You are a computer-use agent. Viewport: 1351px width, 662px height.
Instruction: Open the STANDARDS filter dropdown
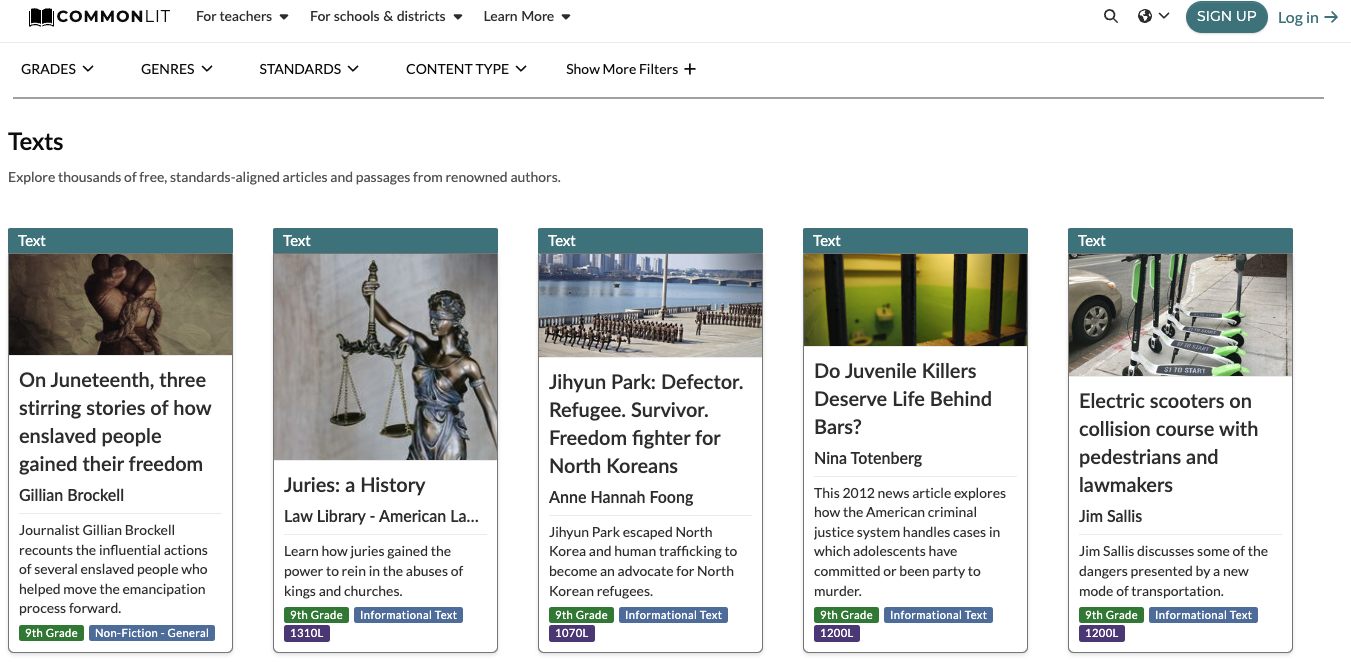tap(309, 69)
